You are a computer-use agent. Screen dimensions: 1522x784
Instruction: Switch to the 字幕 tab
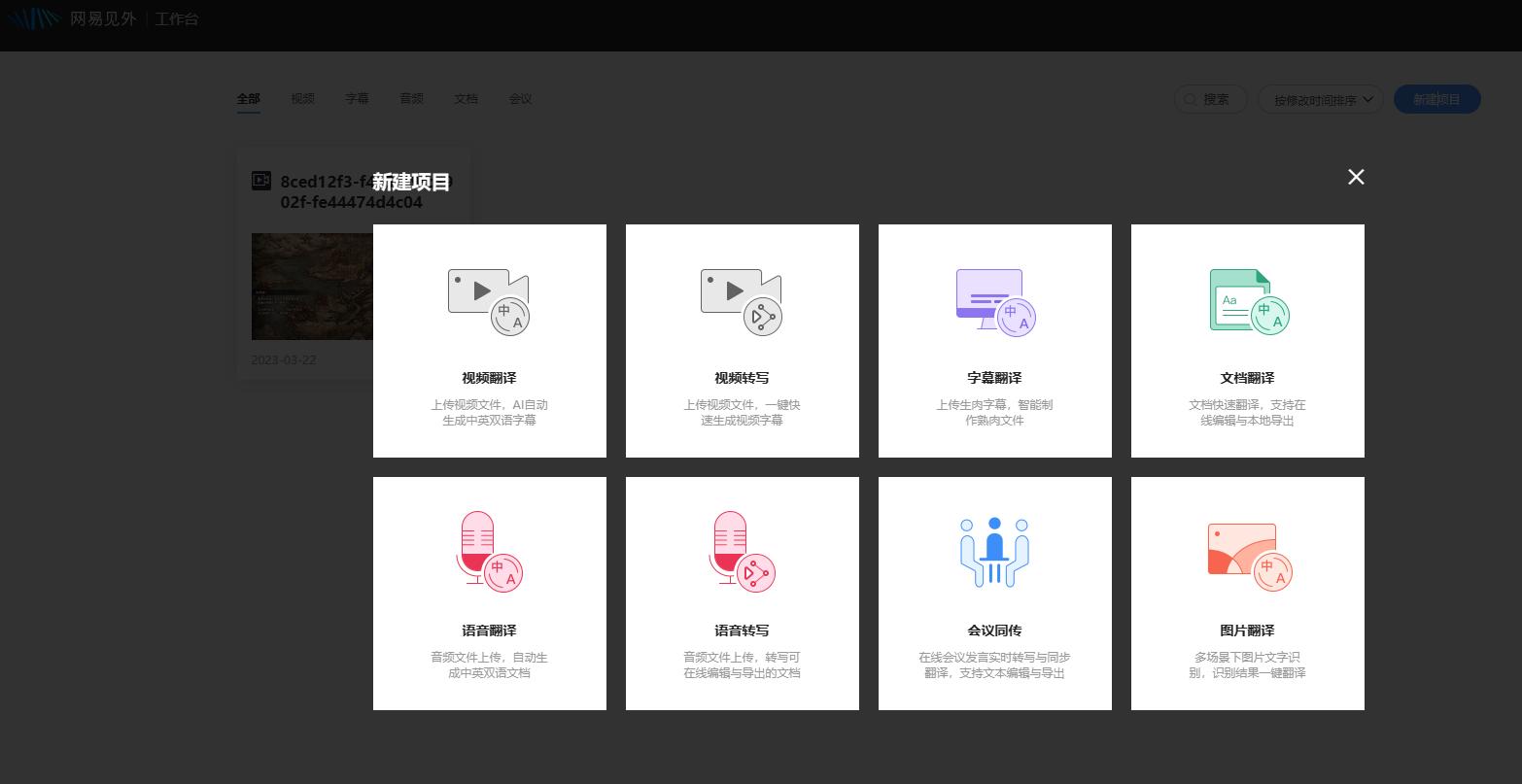[357, 98]
